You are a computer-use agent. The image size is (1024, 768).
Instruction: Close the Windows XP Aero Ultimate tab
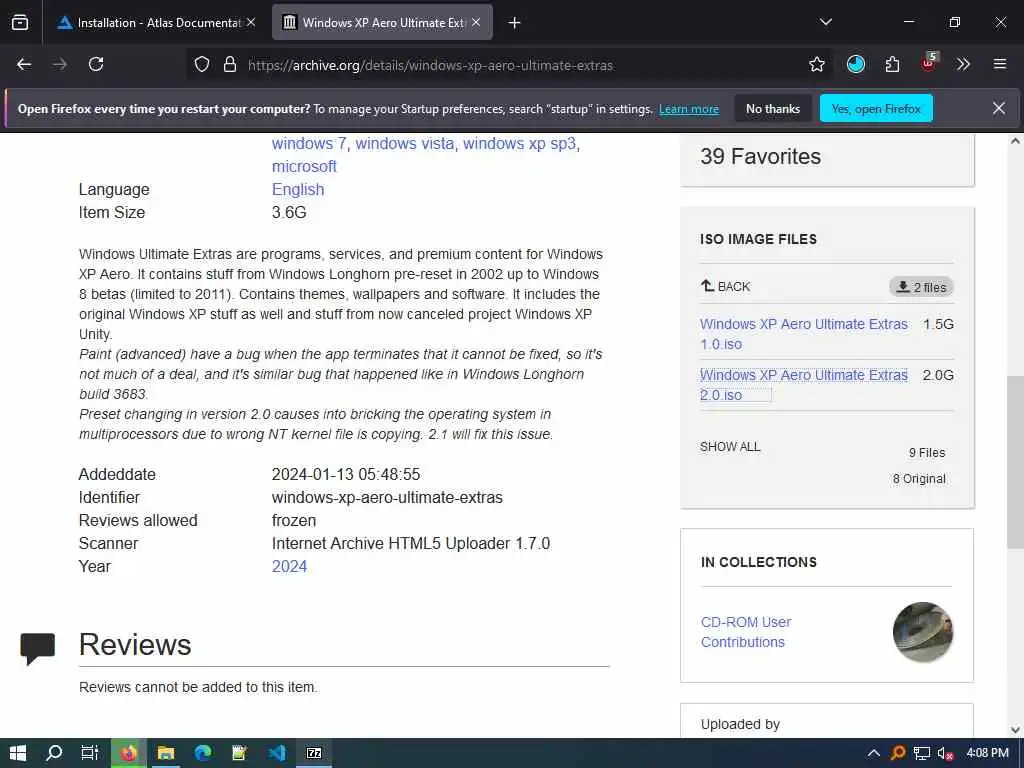(476, 22)
